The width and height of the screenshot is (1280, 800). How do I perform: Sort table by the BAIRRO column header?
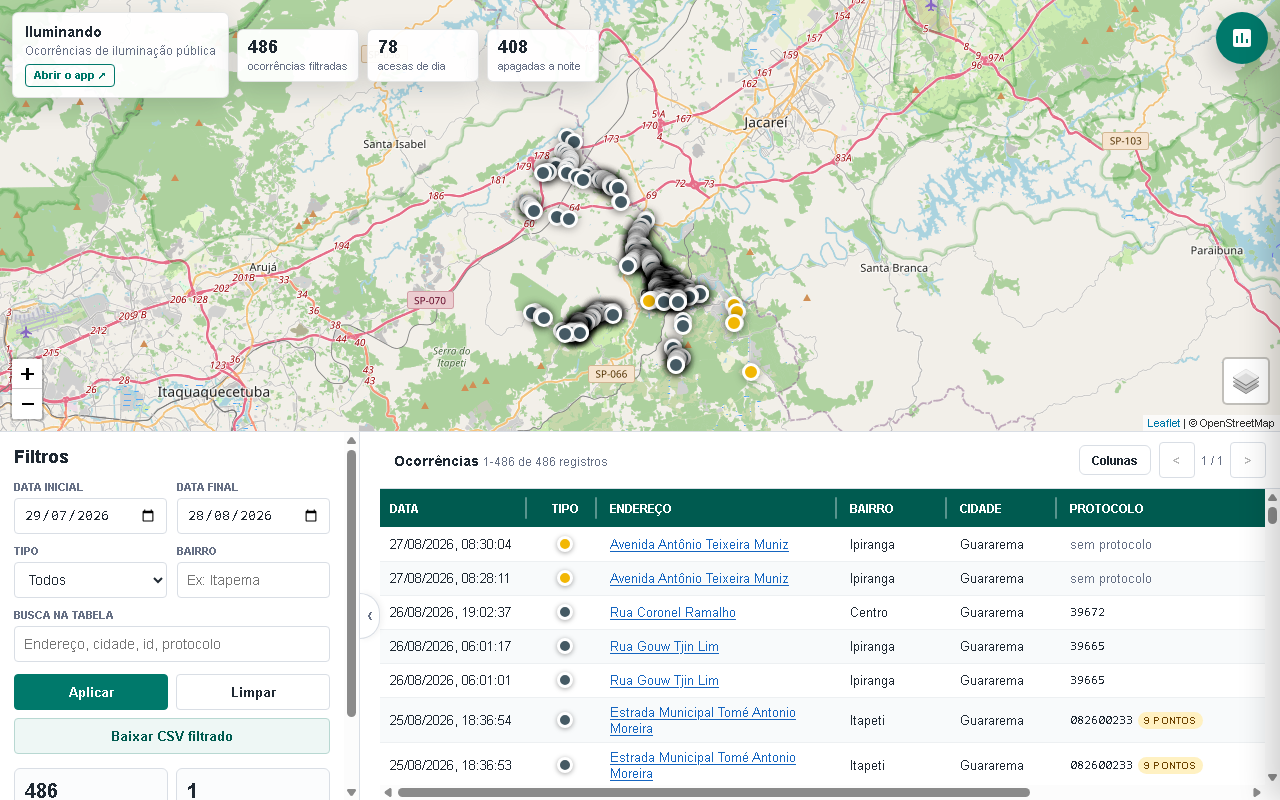[891, 508]
